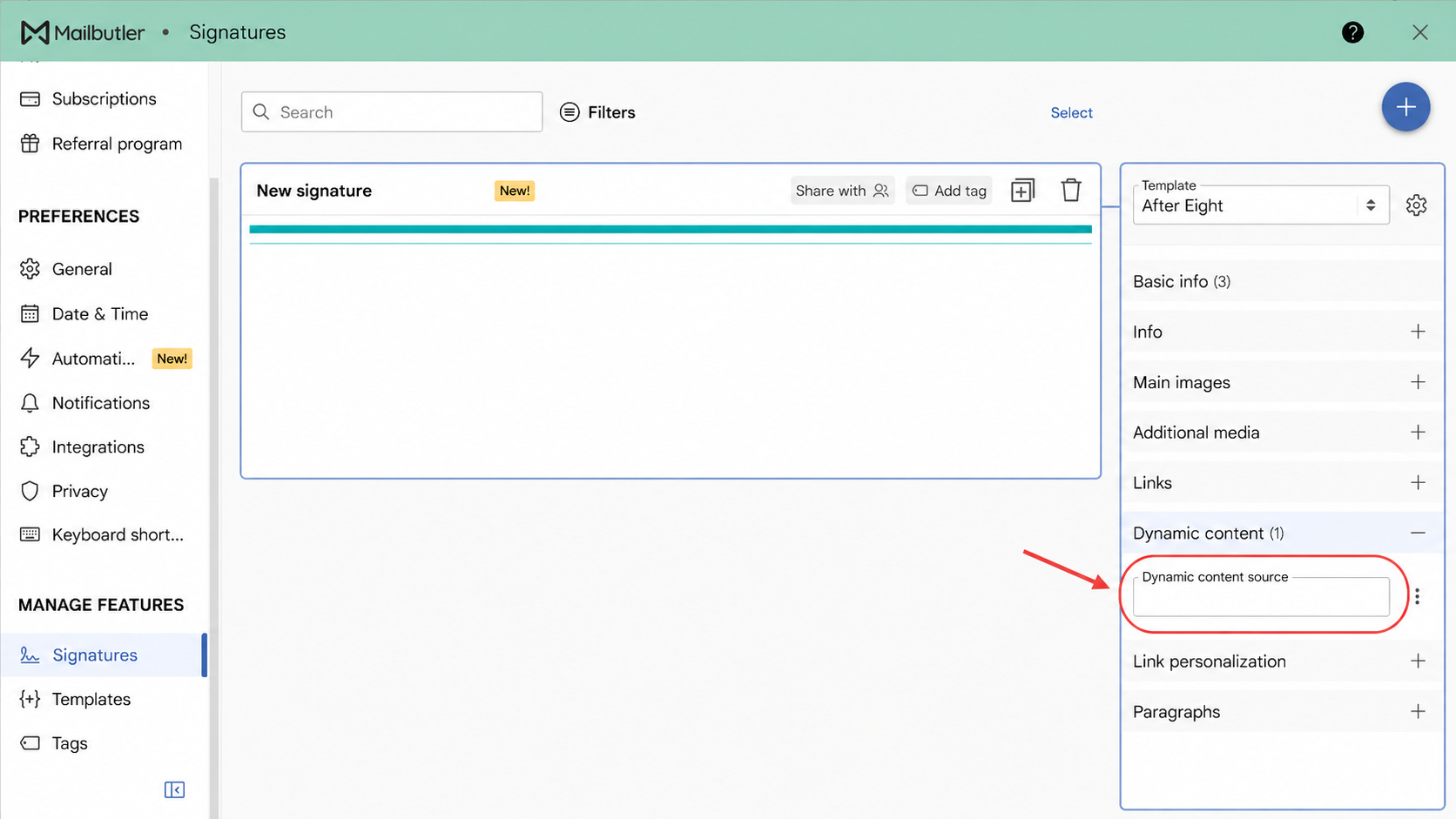
Task: Click the Share with button
Action: click(842, 191)
